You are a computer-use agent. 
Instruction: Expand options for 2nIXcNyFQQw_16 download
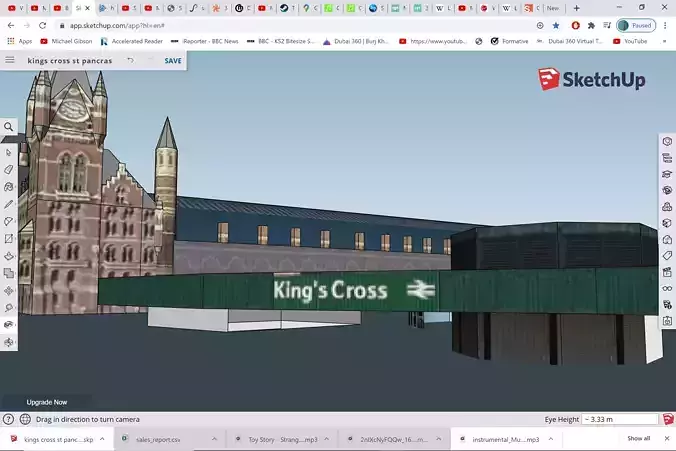click(438, 439)
